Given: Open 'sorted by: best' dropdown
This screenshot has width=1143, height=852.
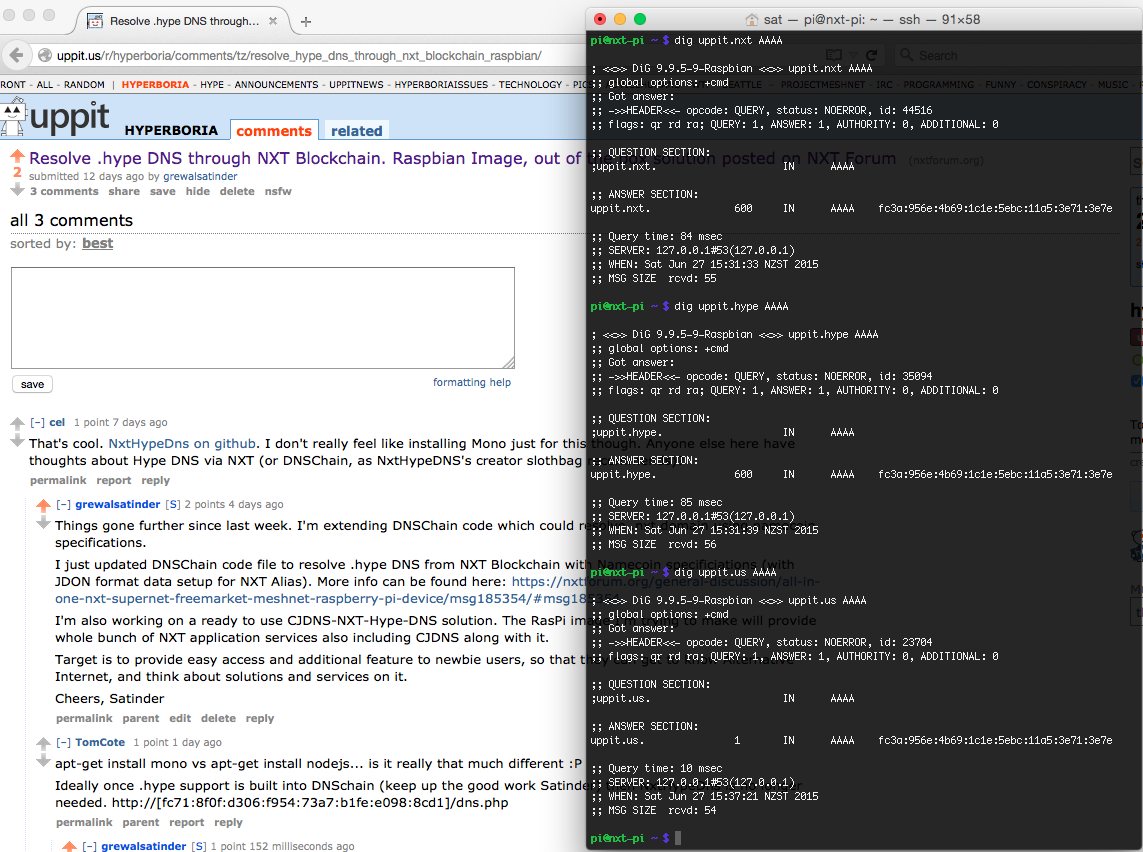Looking at the screenshot, I should pos(98,243).
